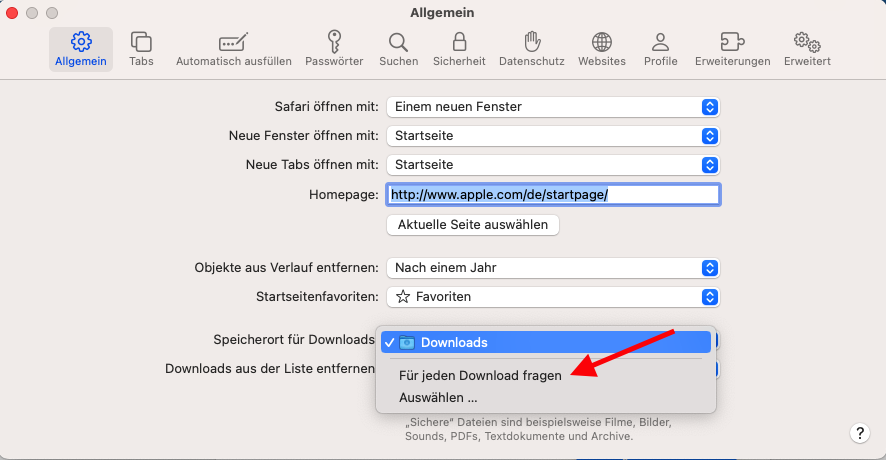Click the 'Startseitenfavoriten:' label
The image size is (886, 460).
tap(317, 297)
